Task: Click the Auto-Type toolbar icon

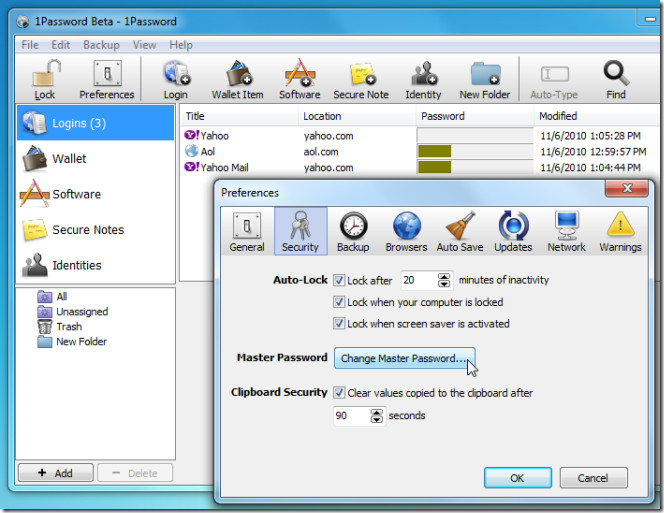Action: [x=554, y=80]
